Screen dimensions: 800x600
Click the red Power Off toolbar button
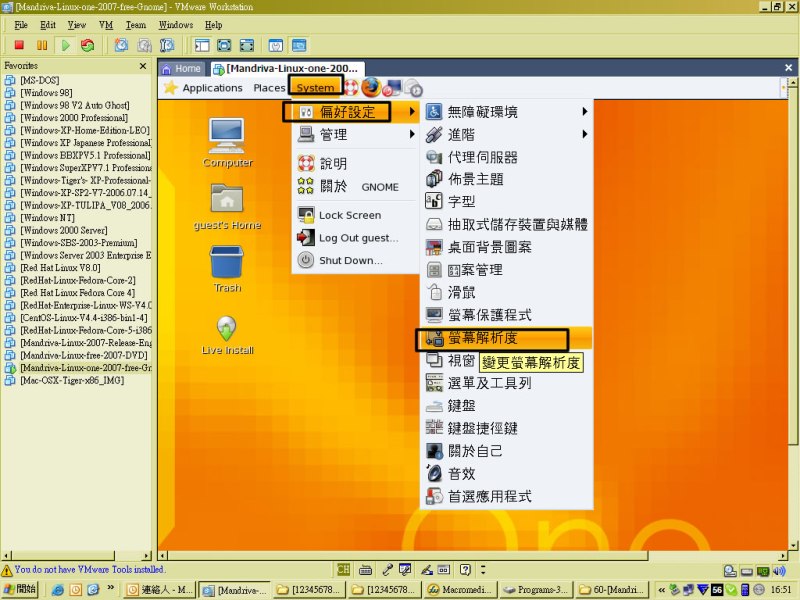pos(19,45)
